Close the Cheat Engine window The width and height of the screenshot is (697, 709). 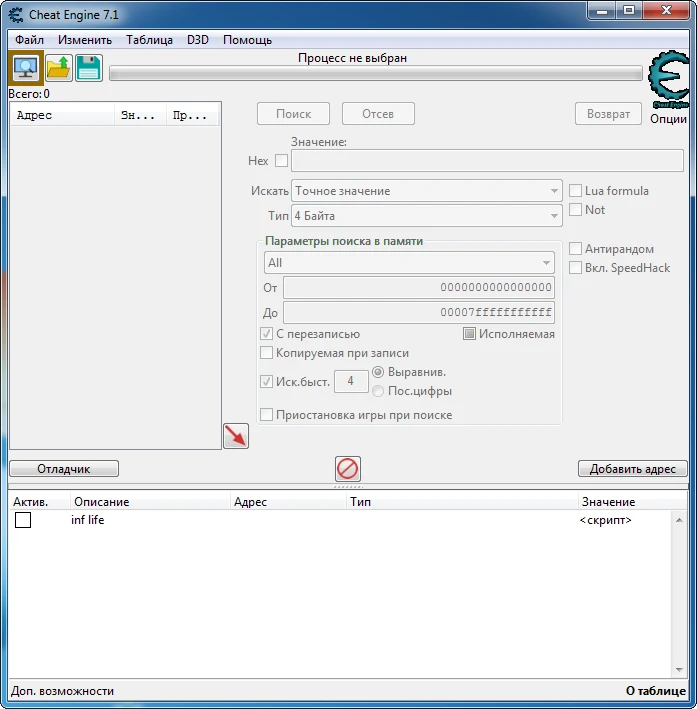click(x=666, y=11)
